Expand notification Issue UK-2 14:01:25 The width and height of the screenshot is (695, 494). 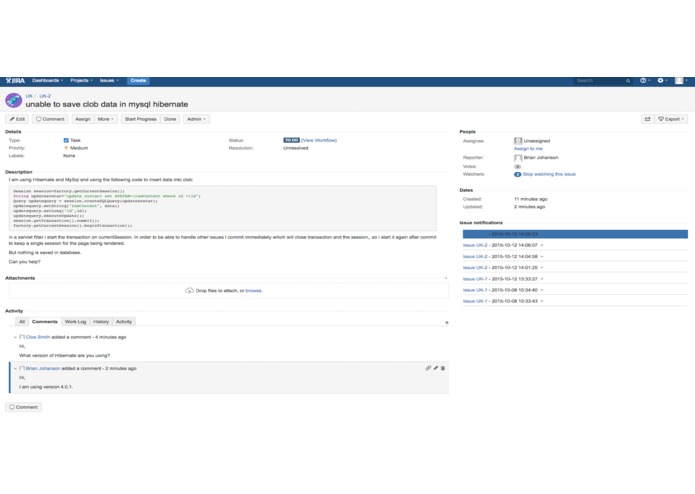tap(542, 268)
